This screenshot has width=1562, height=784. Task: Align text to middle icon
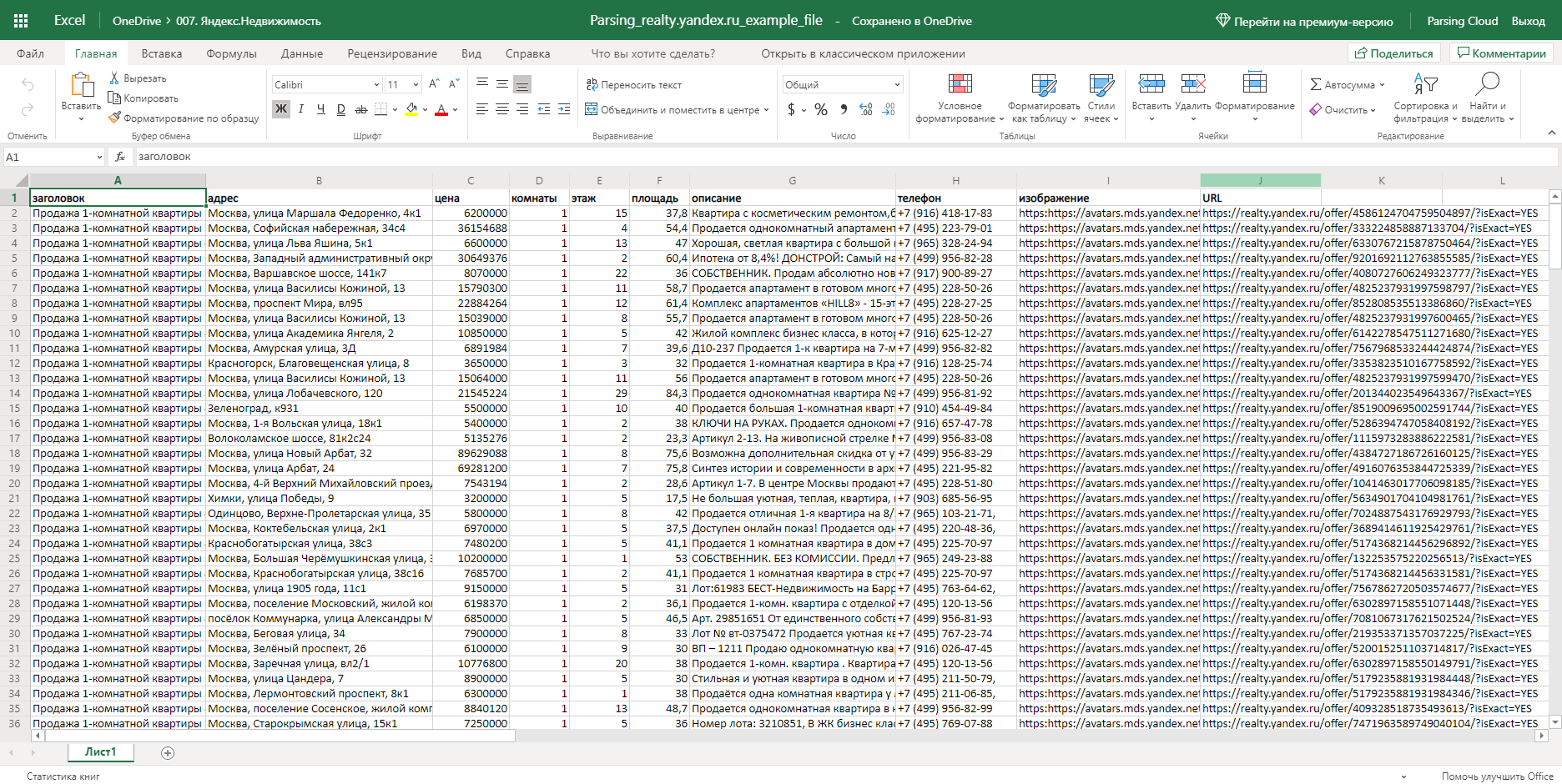[502, 84]
